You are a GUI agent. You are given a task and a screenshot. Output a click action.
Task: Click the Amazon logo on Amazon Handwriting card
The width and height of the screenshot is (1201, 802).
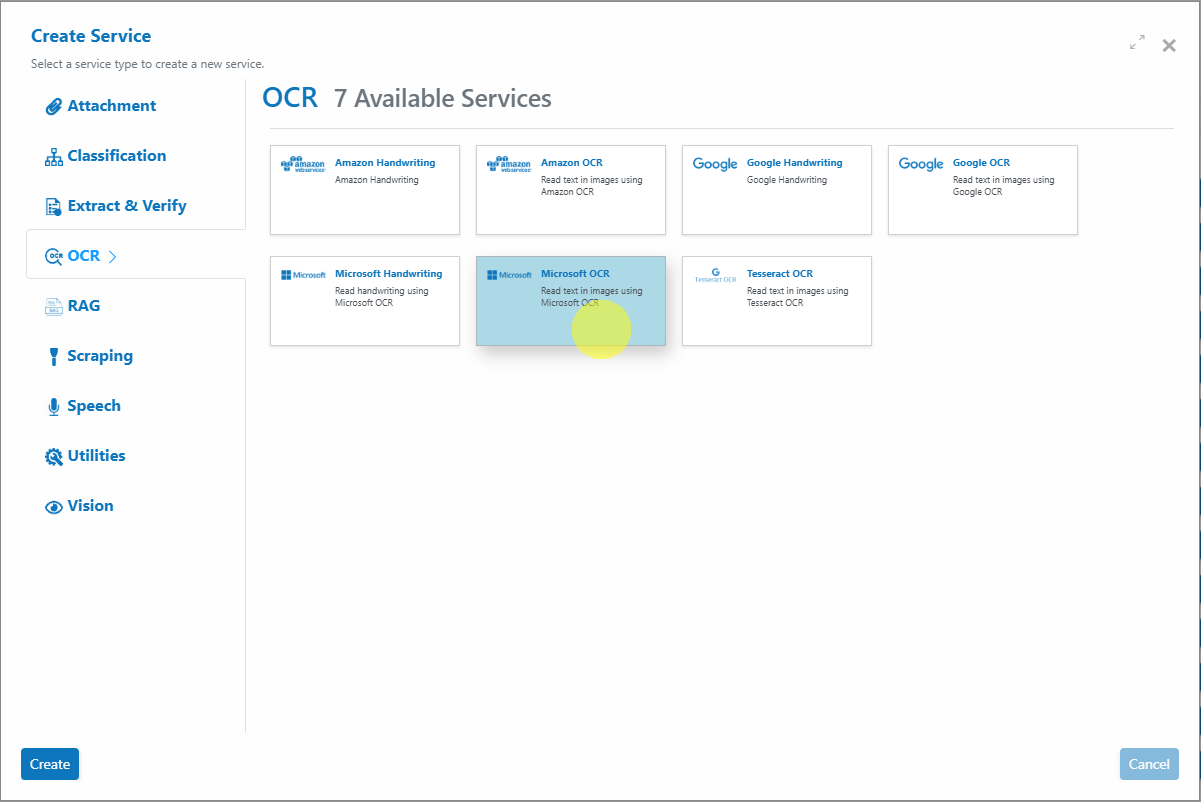click(303, 164)
